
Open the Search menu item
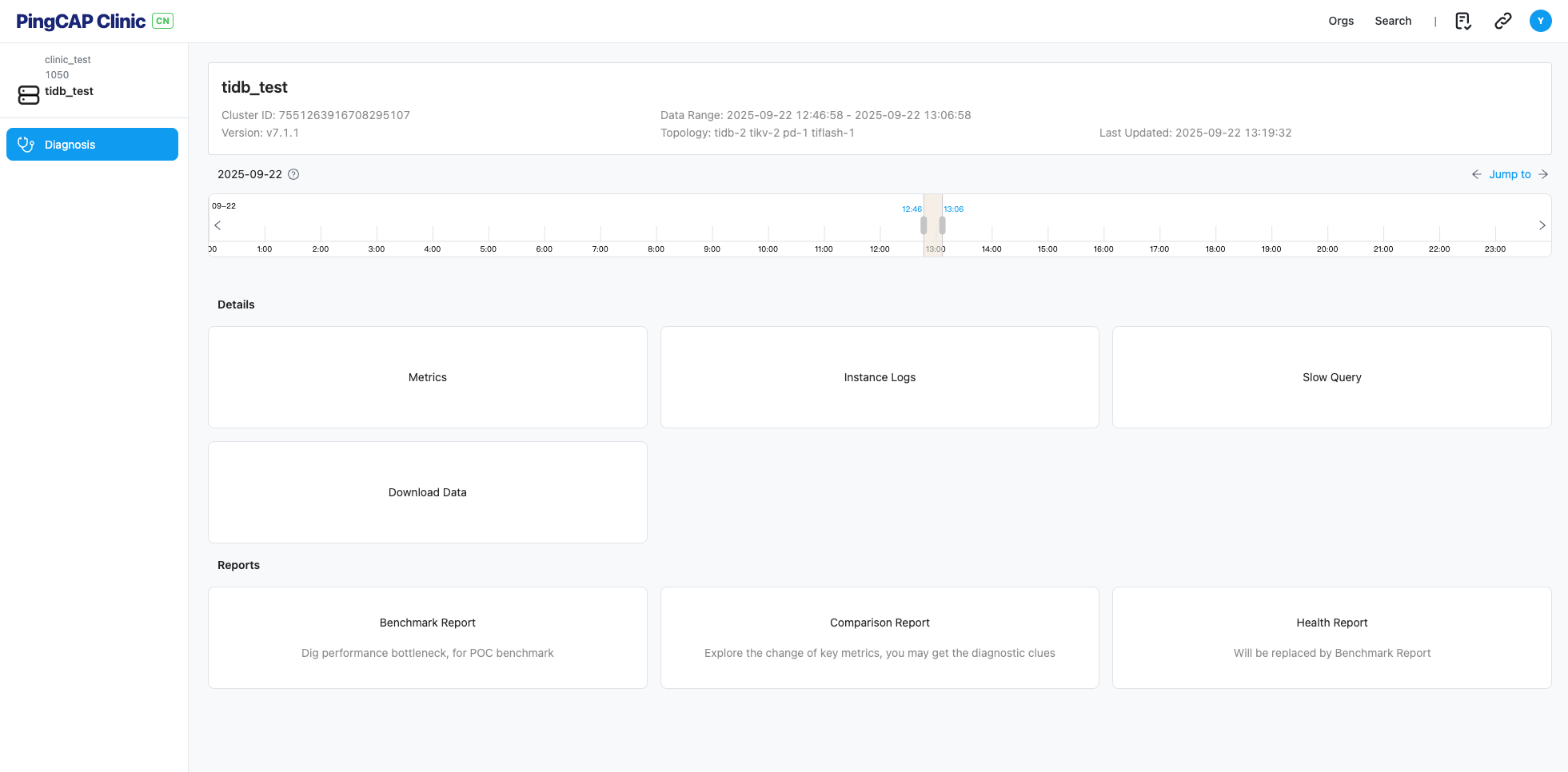pos(1393,22)
